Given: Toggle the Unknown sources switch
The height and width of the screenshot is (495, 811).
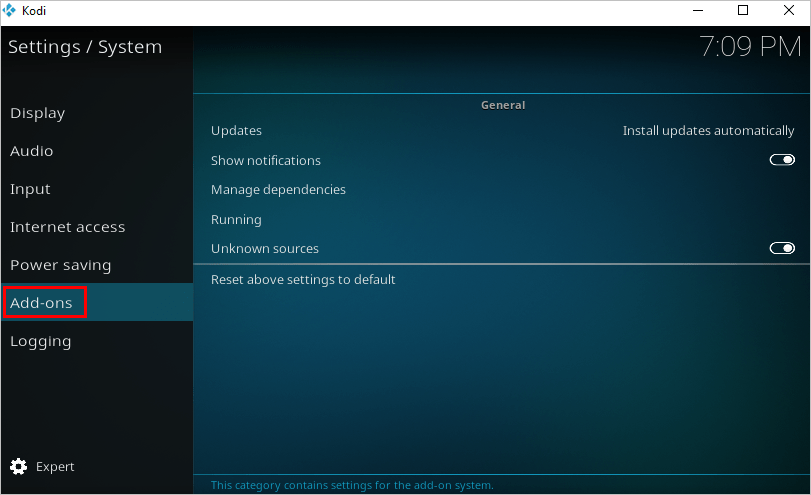Looking at the screenshot, I should 782,248.
